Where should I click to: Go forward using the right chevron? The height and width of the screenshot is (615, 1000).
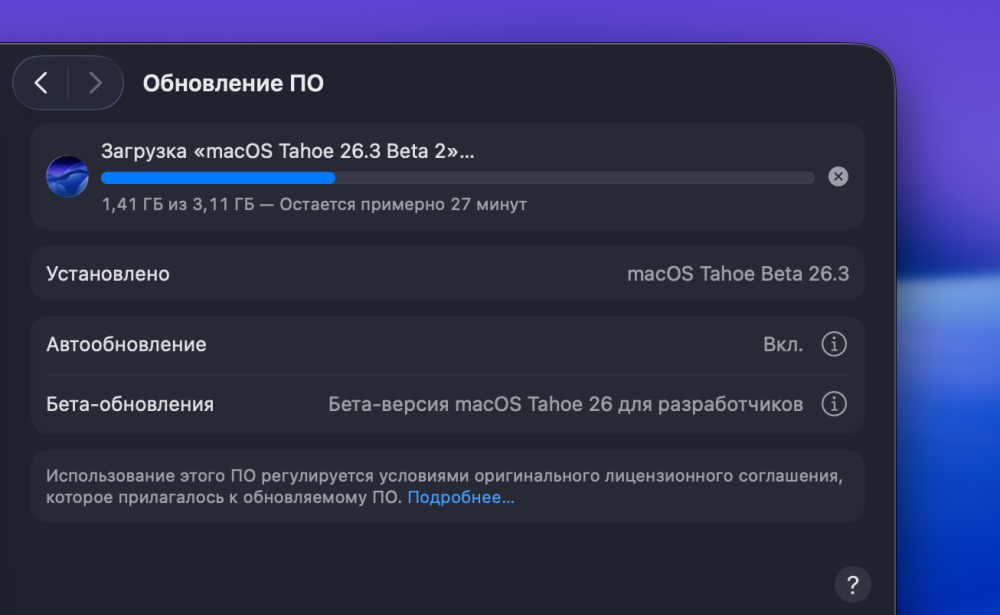[95, 83]
